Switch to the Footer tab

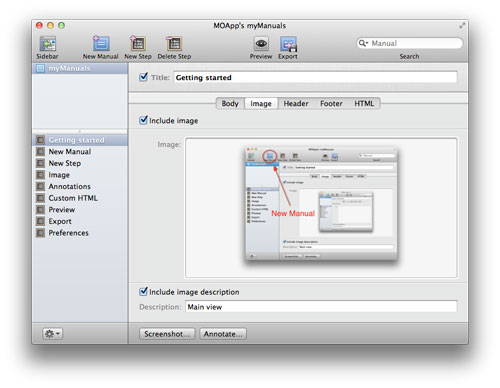coord(331,104)
